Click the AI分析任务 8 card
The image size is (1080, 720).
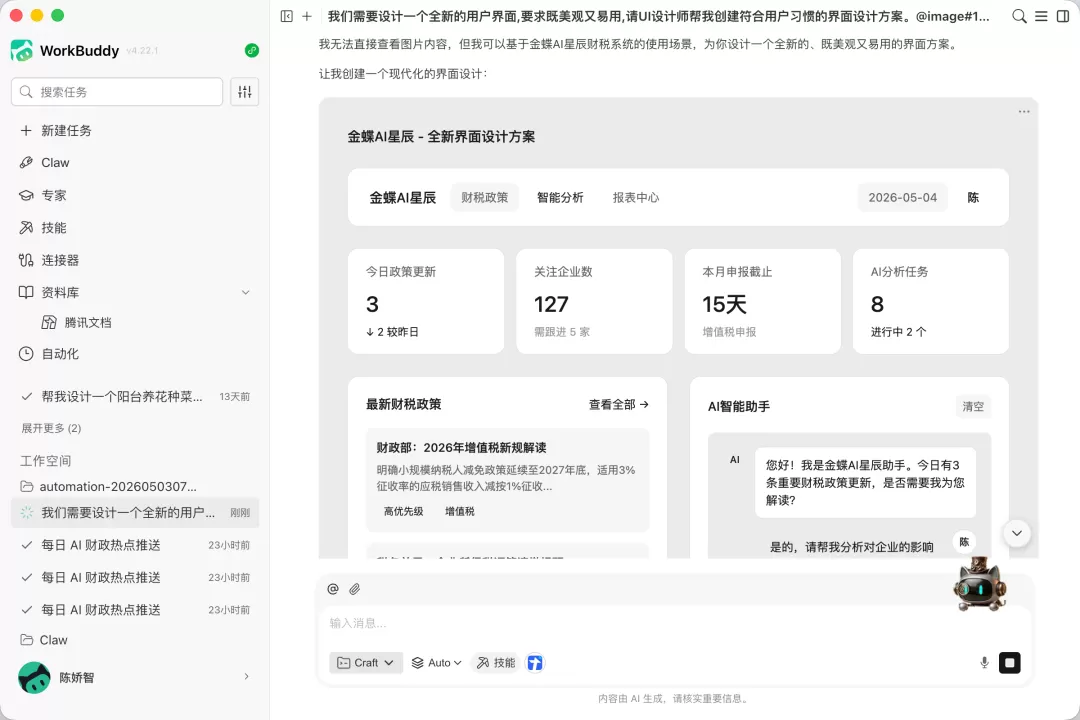click(x=931, y=302)
